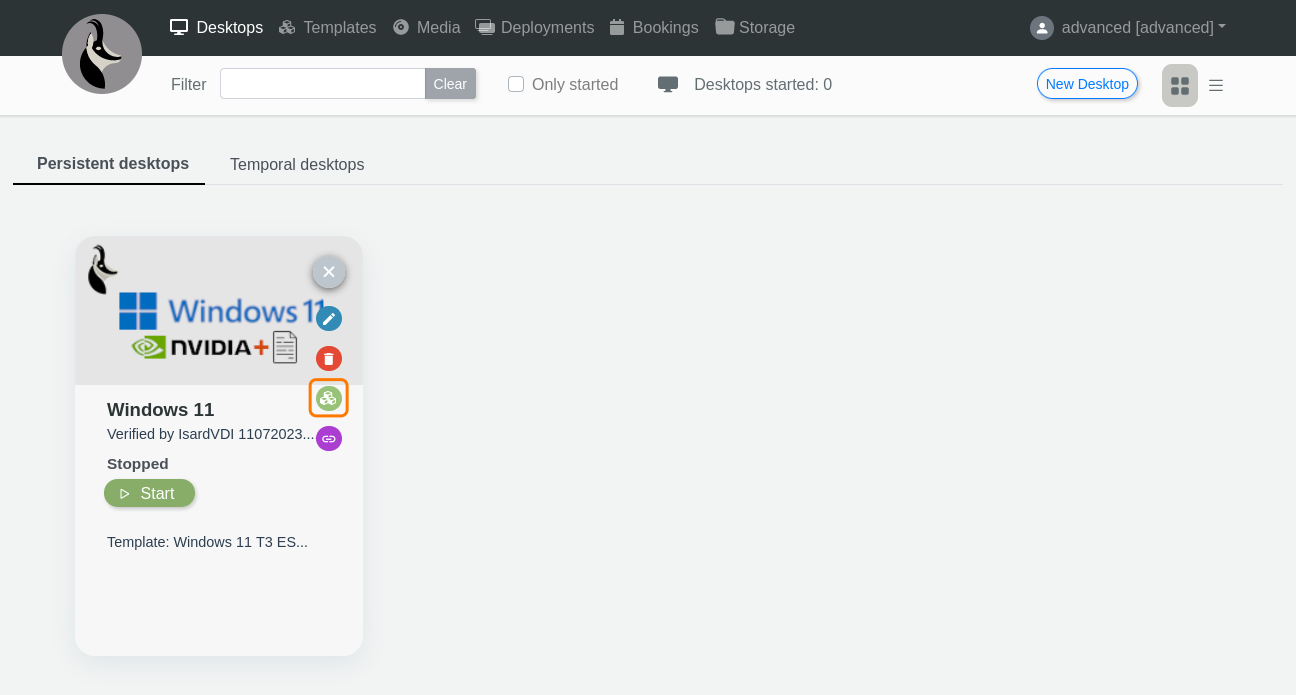
Task: Close the desktop card options with X icon
Action: click(x=329, y=272)
